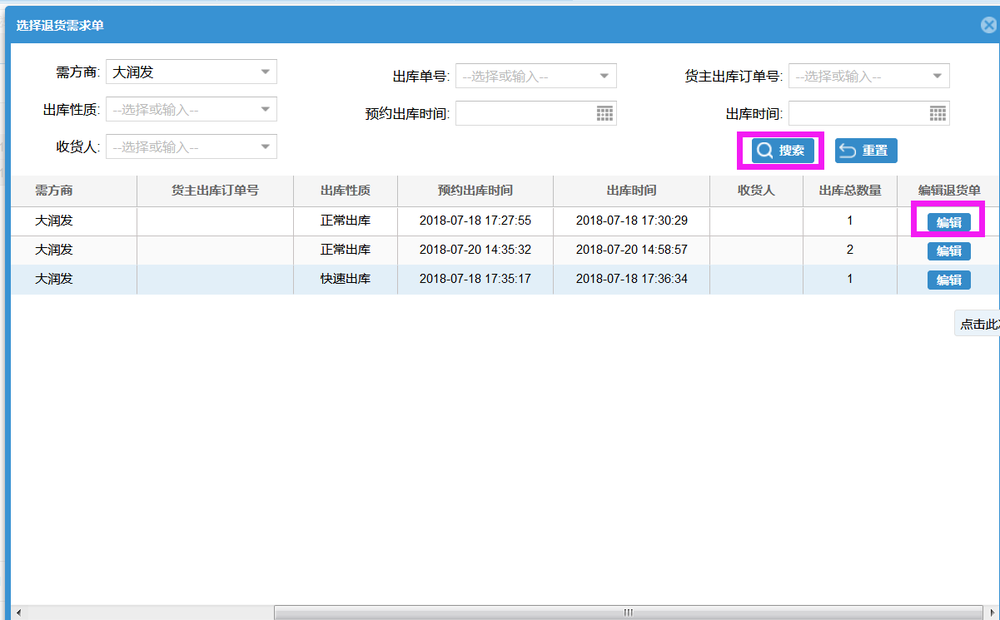Image resolution: width=1000 pixels, height=620 pixels.
Task: Open calendar picker for 预约出库时间
Action: 604,113
